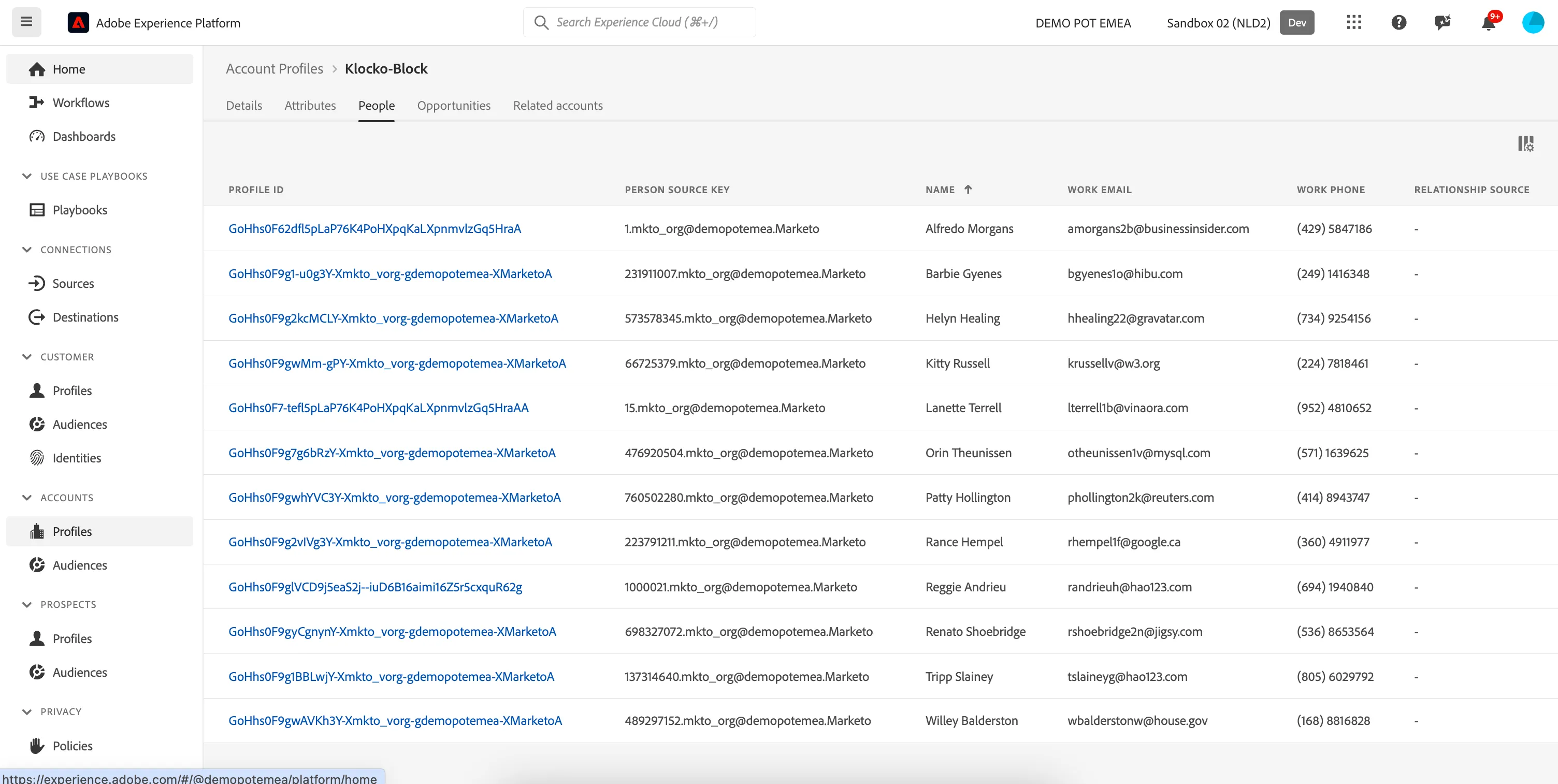Click the Home house icon
The height and width of the screenshot is (784, 1558).
click(x=37, y=69)
